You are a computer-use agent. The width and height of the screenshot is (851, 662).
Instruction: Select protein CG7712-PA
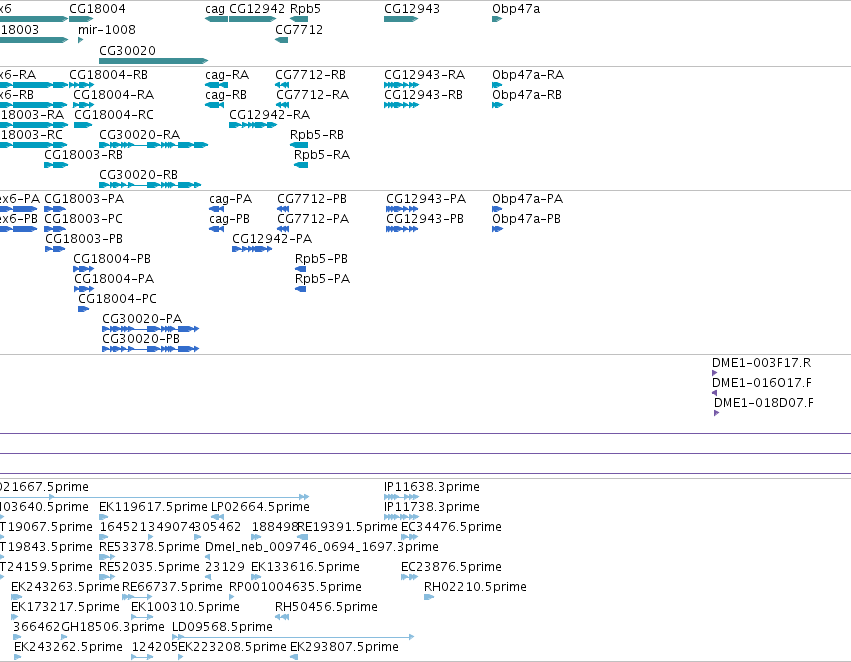point(313,219)
